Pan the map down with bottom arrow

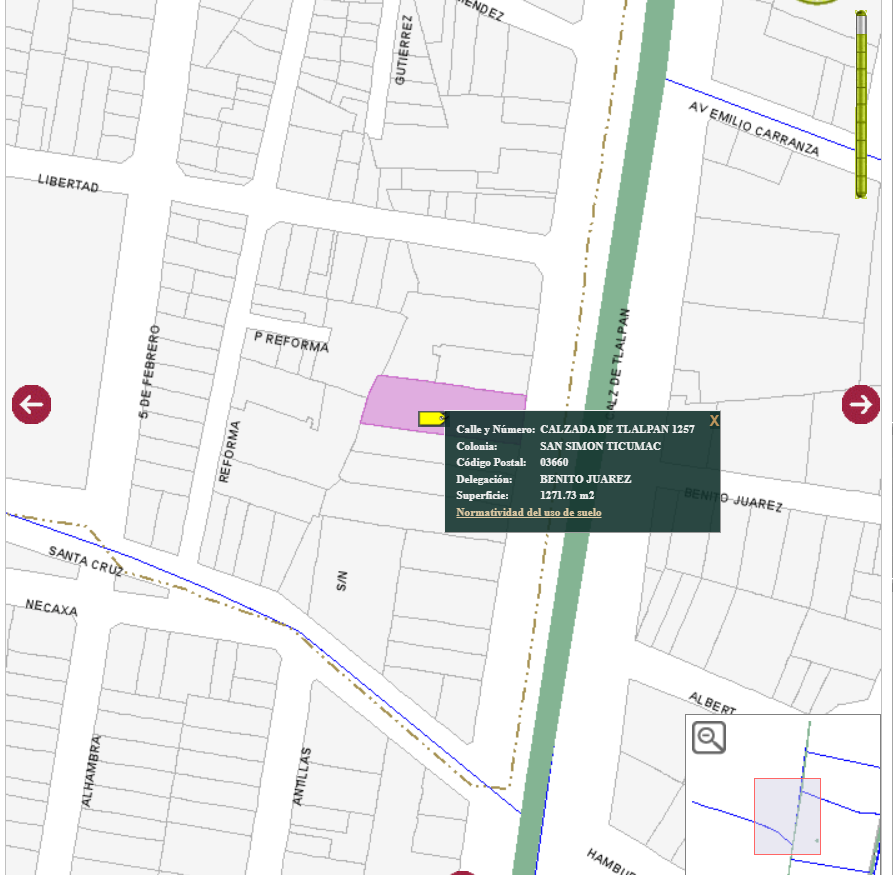pos(462,872)
